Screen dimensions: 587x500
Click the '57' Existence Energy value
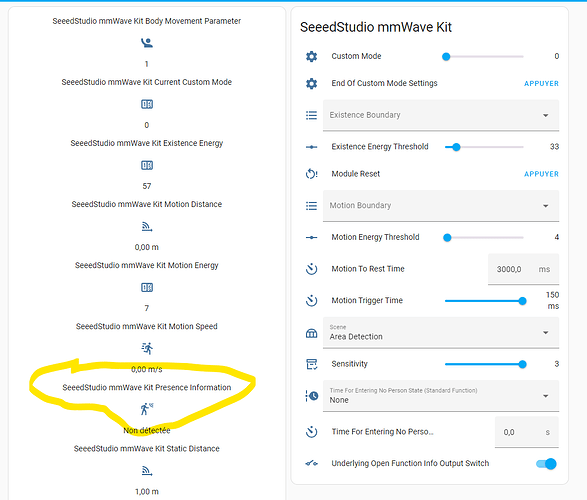pos(147,186)
